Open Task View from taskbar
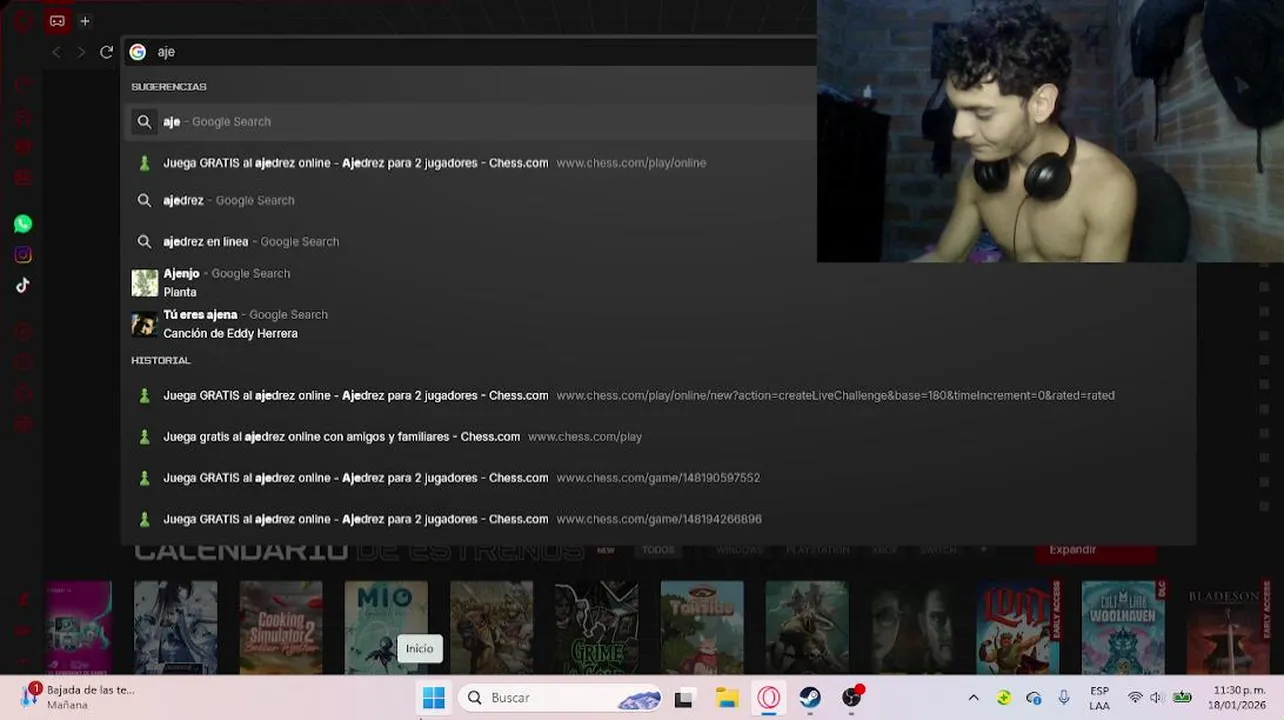This screenshot has width=1284, height=720. point(684,698)
